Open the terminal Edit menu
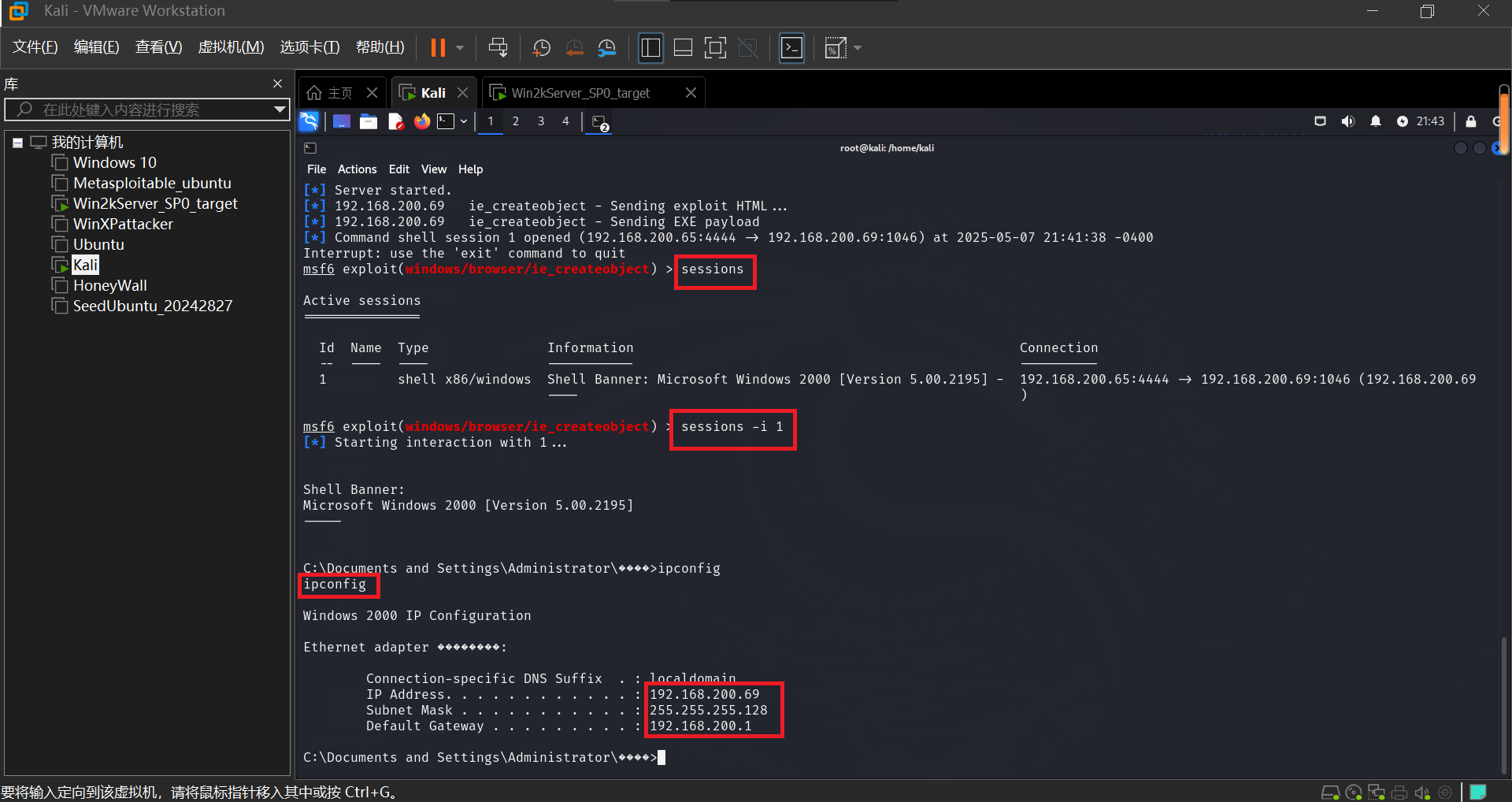The width and height of the screenshot is (1512, 802). click(399, 169)
